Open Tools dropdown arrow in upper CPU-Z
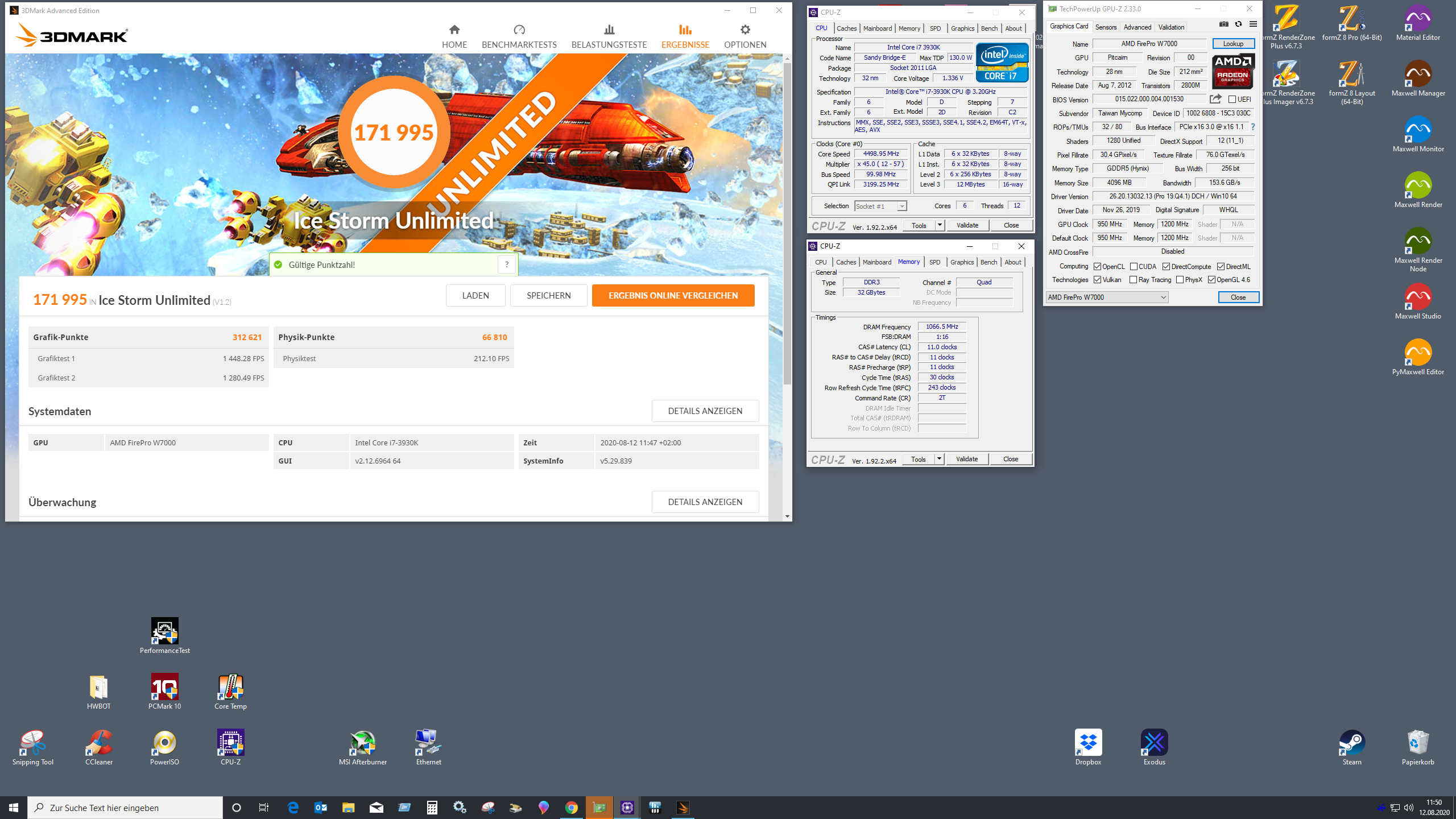 tap(940, 225)
